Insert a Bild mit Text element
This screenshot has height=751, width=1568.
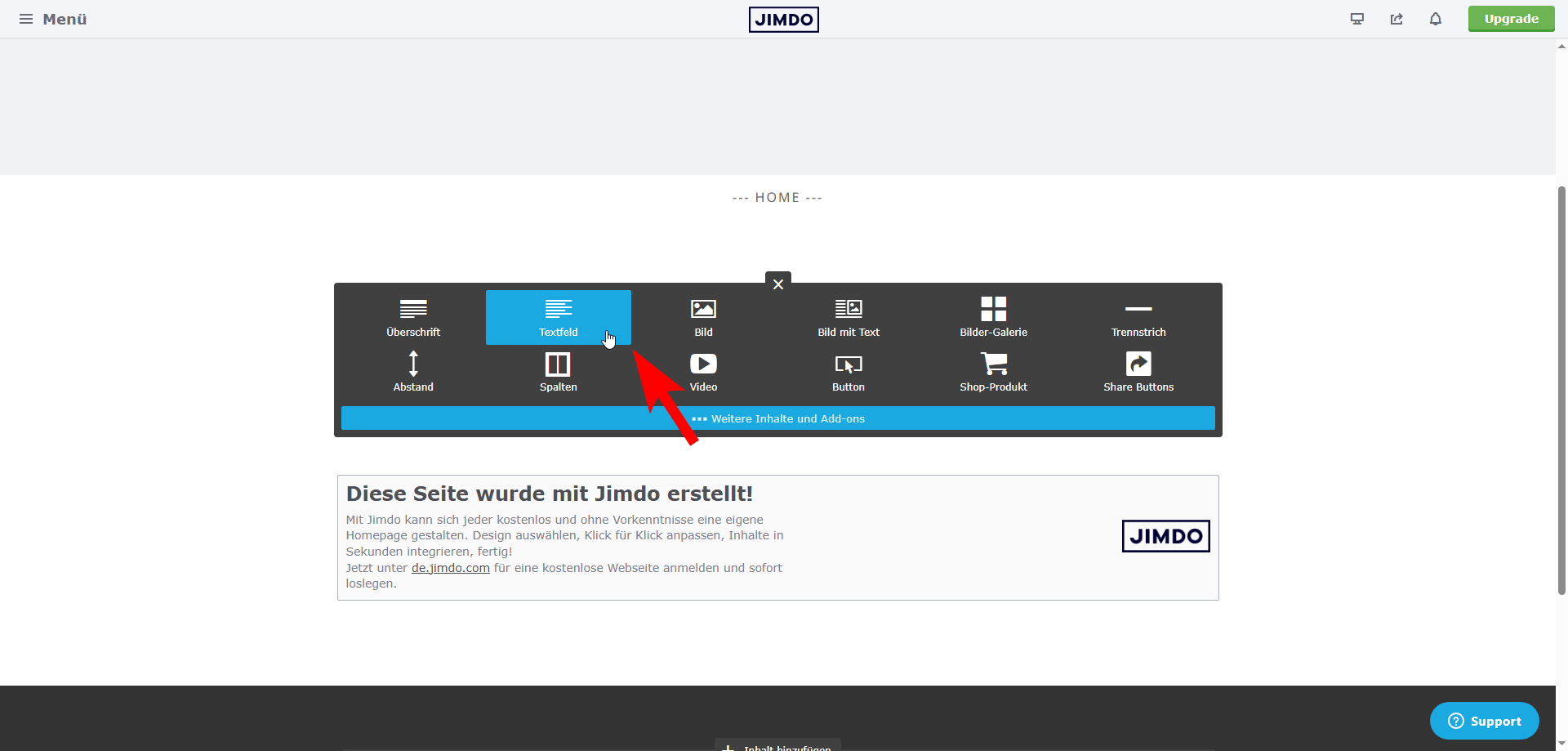tap(849, 318)
